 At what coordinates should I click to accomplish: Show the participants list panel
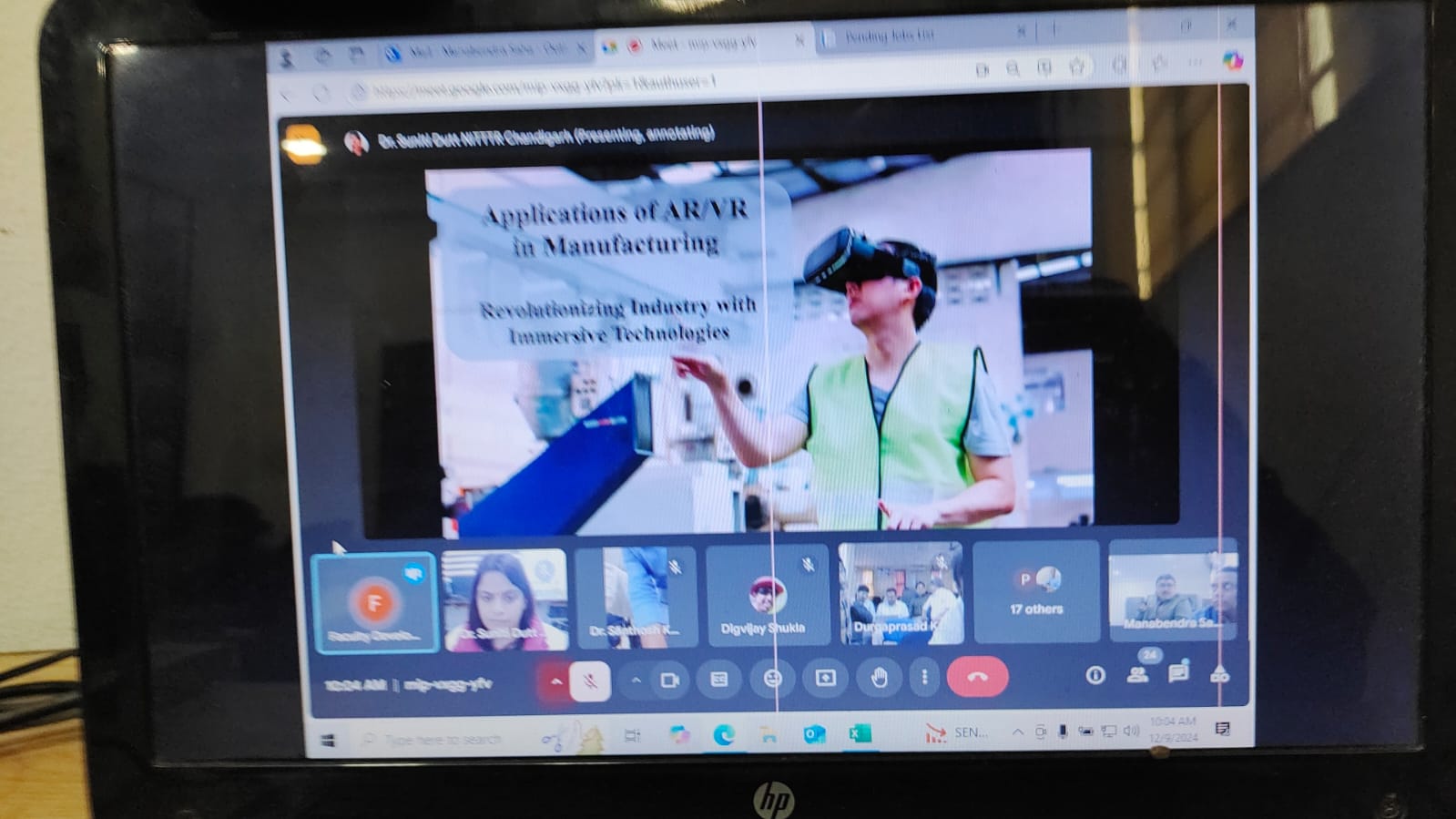[1137, 674]
